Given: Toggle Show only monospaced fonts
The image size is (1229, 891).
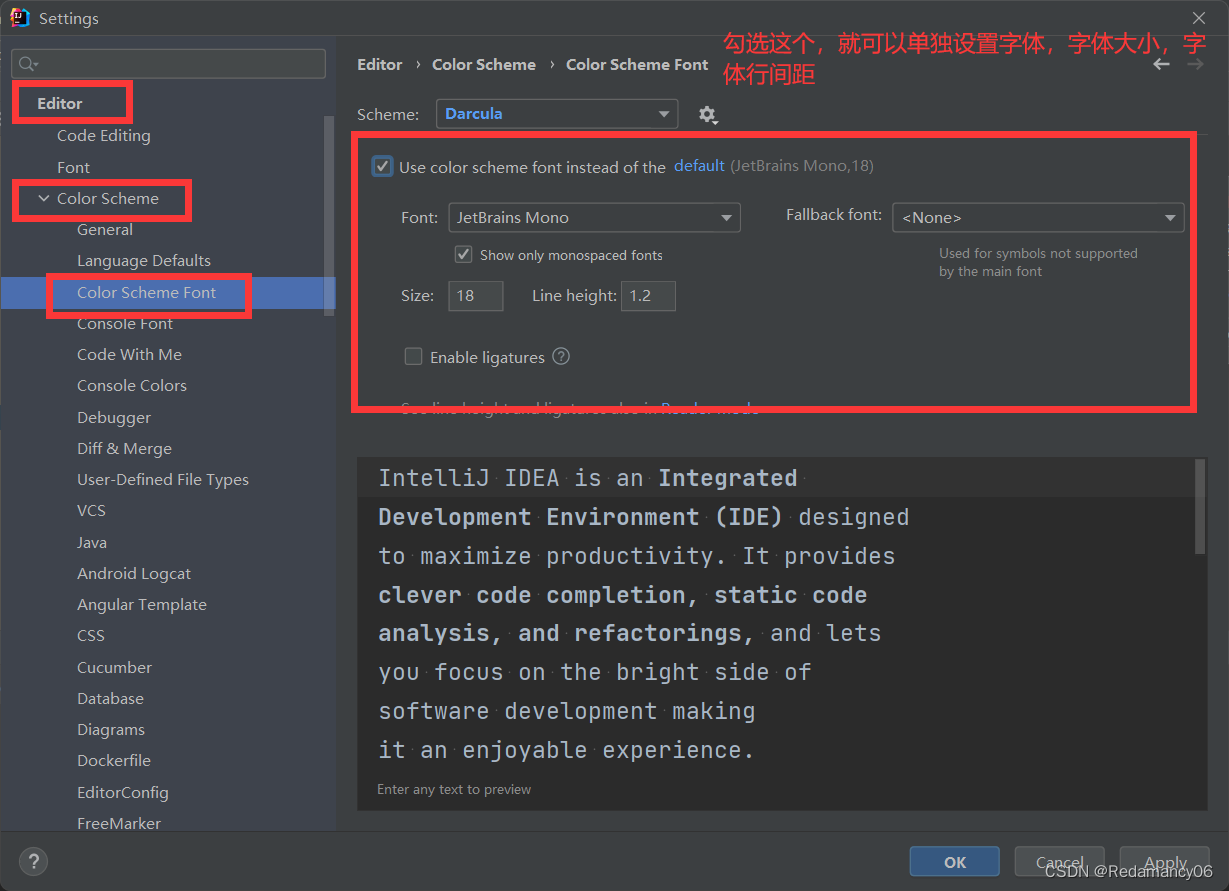Looking at the screenshot, I should [x=463, y=254].
